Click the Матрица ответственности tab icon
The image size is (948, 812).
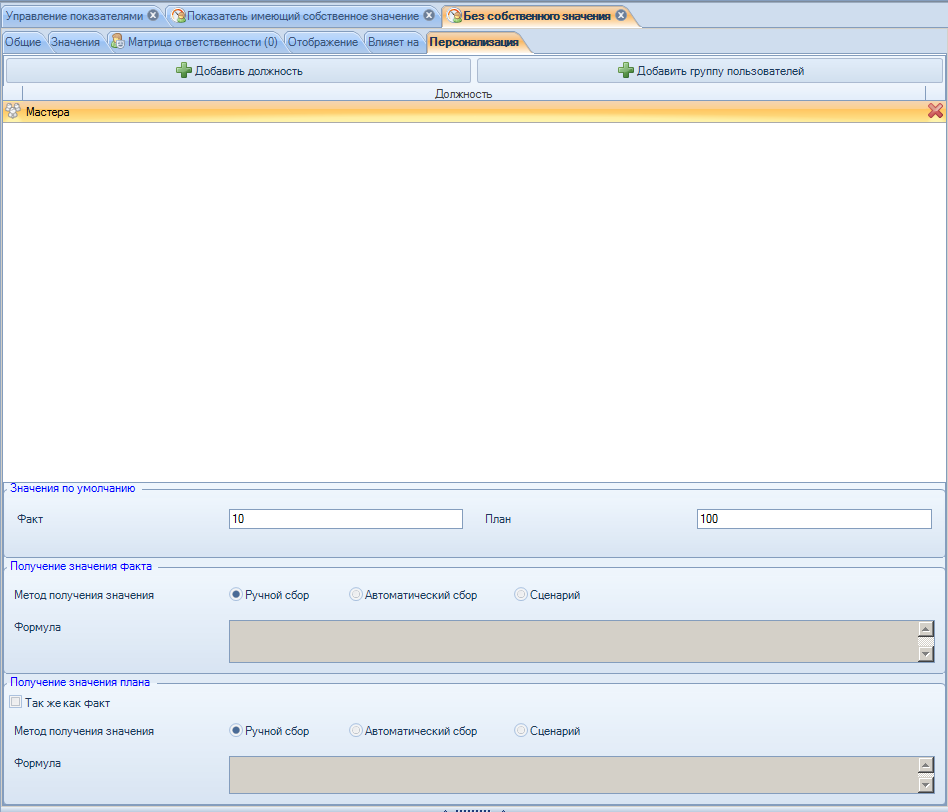(x=117, y=42)
